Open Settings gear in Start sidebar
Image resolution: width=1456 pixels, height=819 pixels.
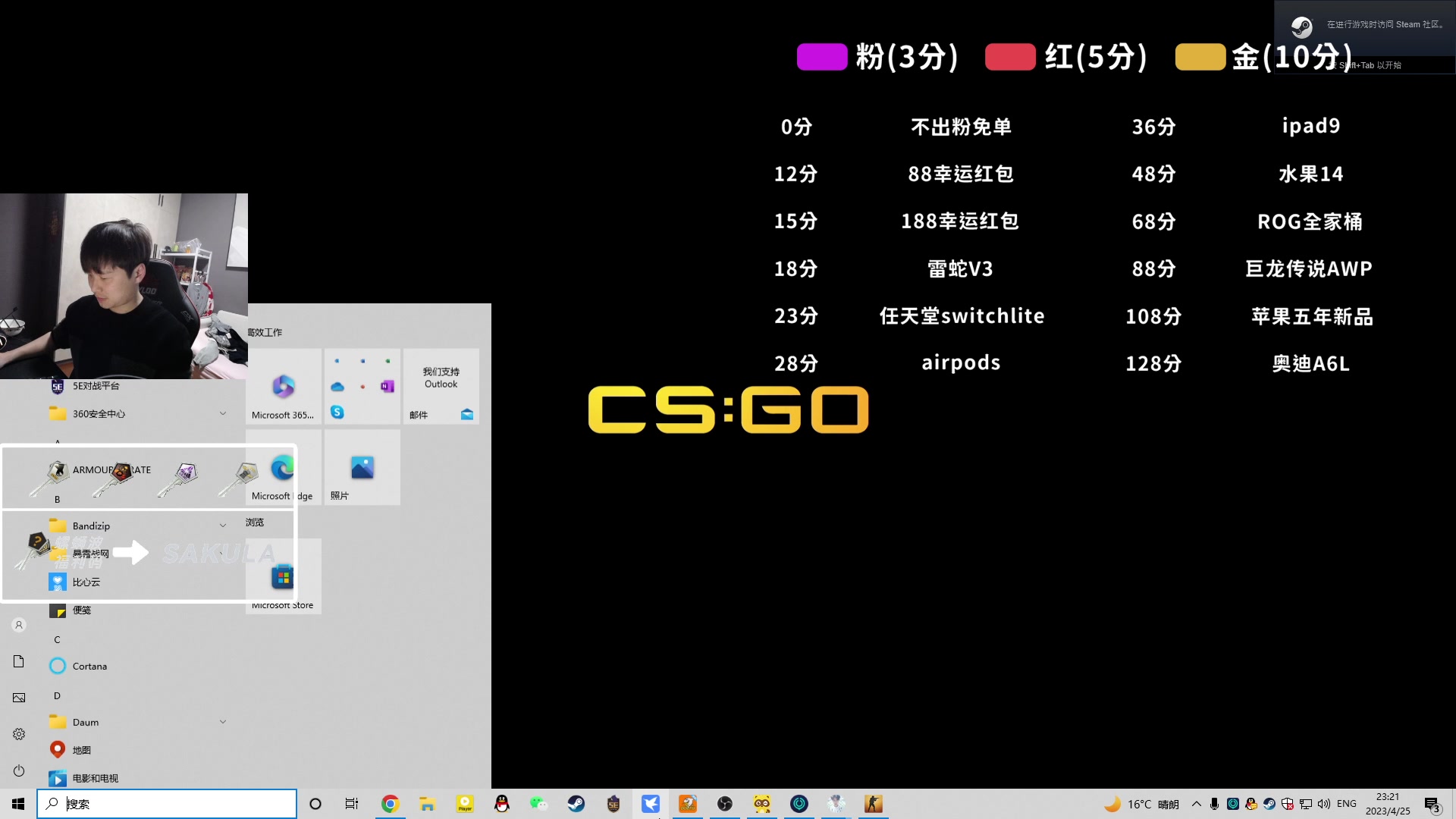click(19, 734)
